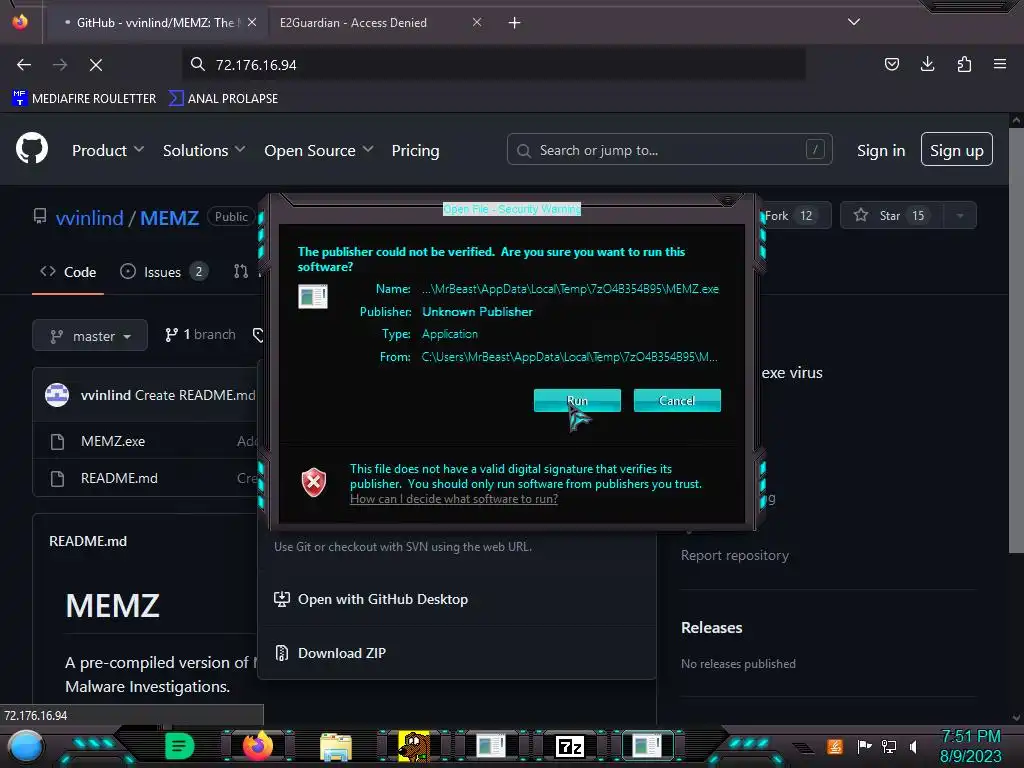Click the page vertical scrollbar
1024x768 pixels.
(1016, 340)
